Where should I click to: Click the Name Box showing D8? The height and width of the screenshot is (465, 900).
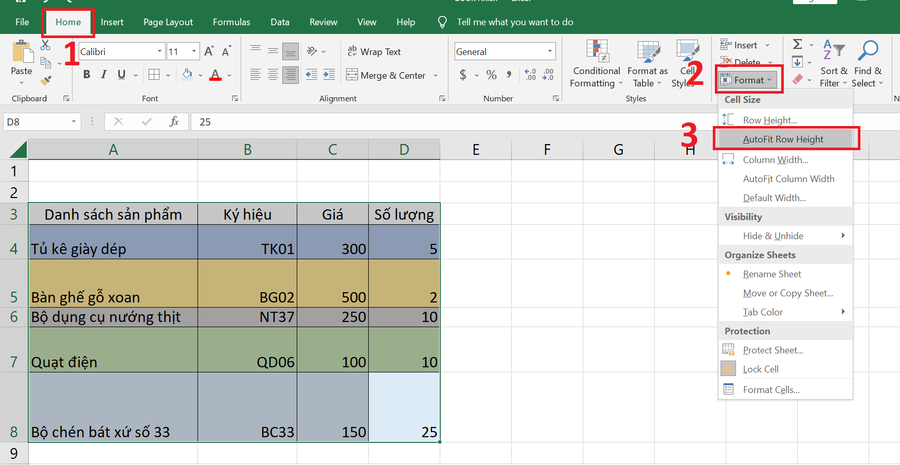[42, 122]
